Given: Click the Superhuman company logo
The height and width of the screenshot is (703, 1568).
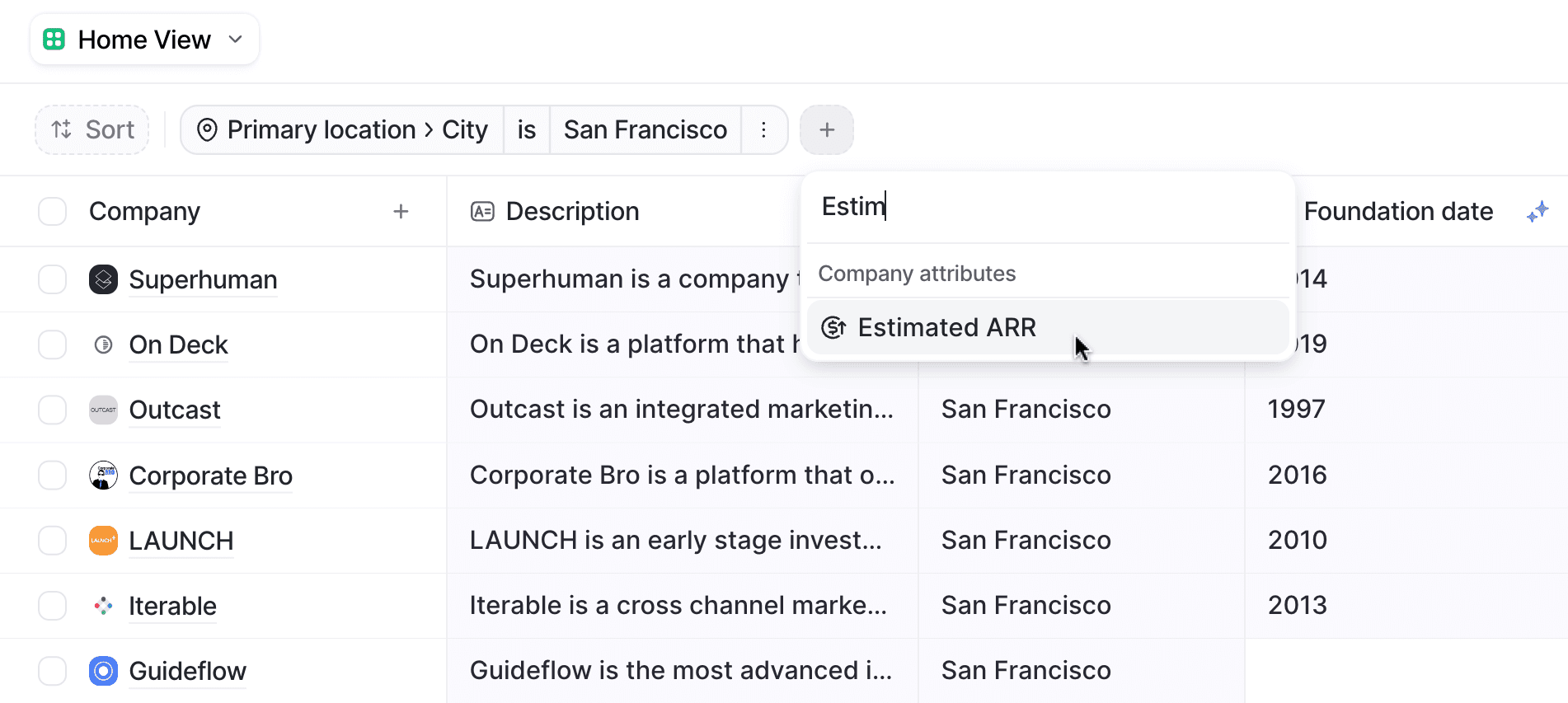Looking at the screenshot, I should point(103,279).
